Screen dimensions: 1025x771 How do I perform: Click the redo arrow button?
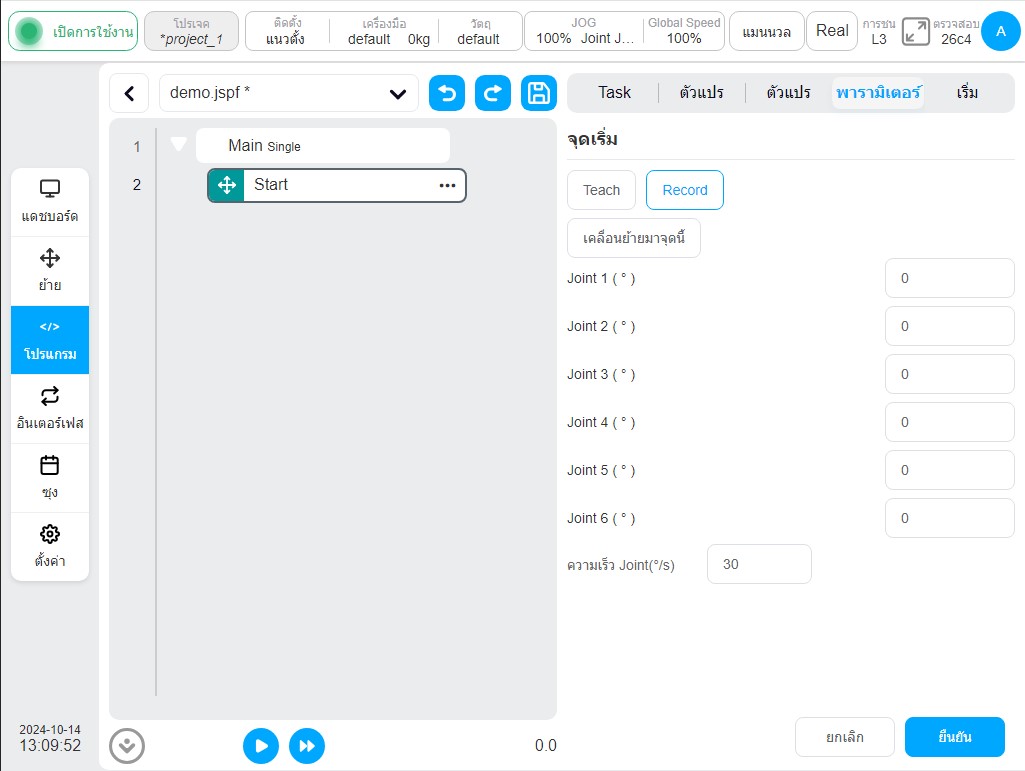tap(493, 93)
